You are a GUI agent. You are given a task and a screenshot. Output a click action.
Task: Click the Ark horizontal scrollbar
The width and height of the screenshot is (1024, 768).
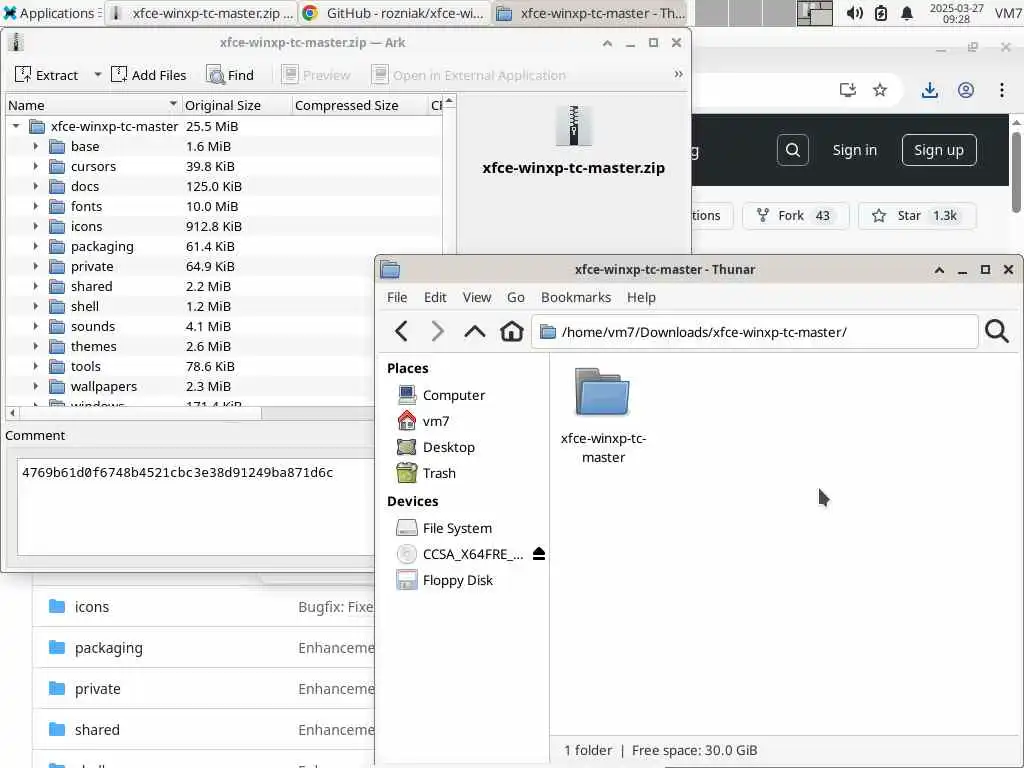pyautogui.click(x=140, y=413)
